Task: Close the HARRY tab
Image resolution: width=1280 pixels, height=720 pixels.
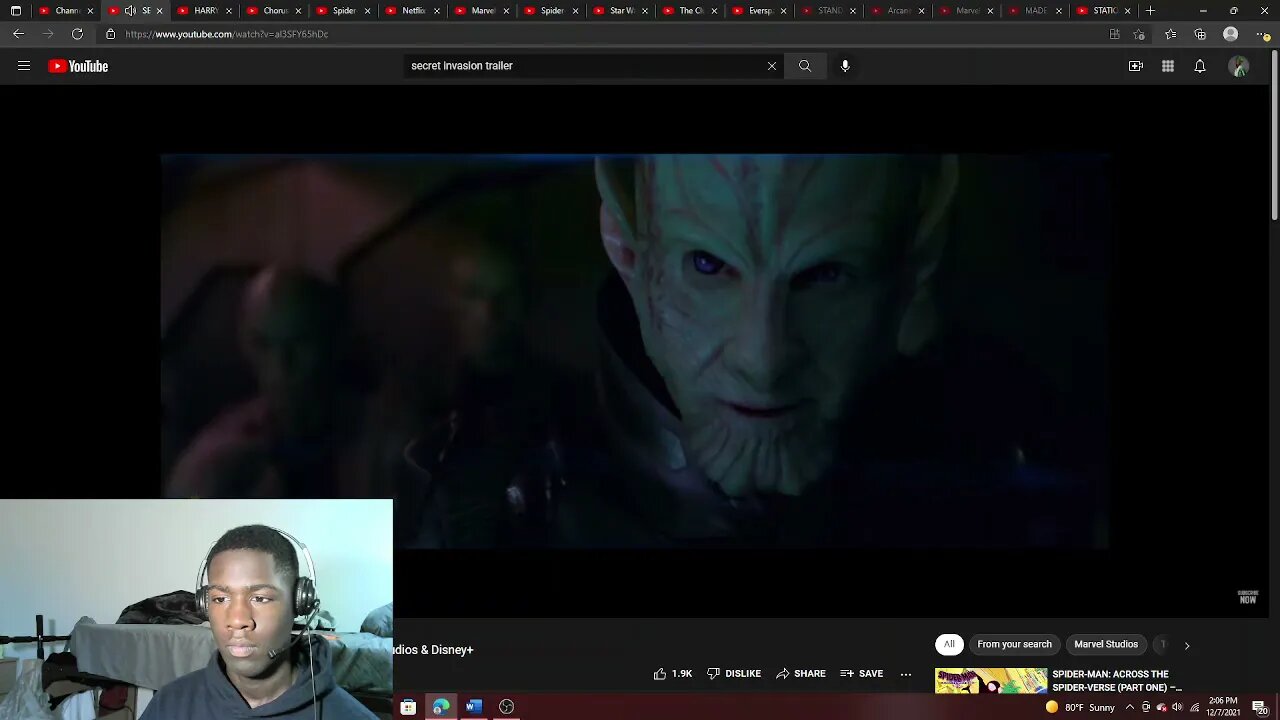Action: pyautogui.click(x=229, y=11)
